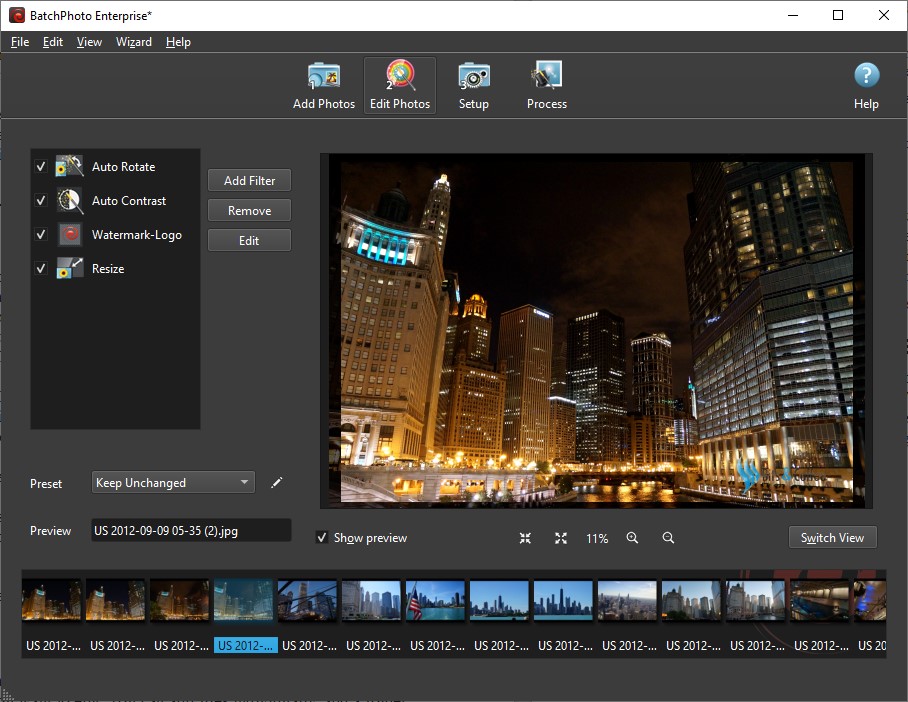This screenshot has width=908, height=702.
Task: Click the fit-to-window shrink arrows icon
Action: tap(525, 538)
